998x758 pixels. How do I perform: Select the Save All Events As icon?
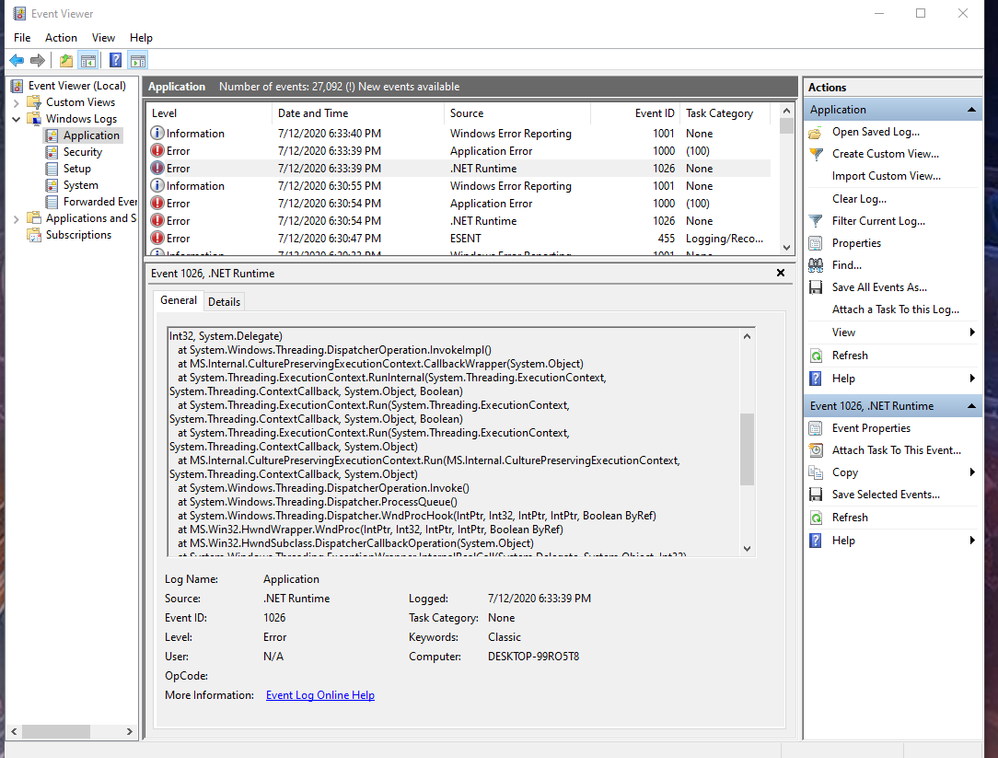click(x=817, y=287)
